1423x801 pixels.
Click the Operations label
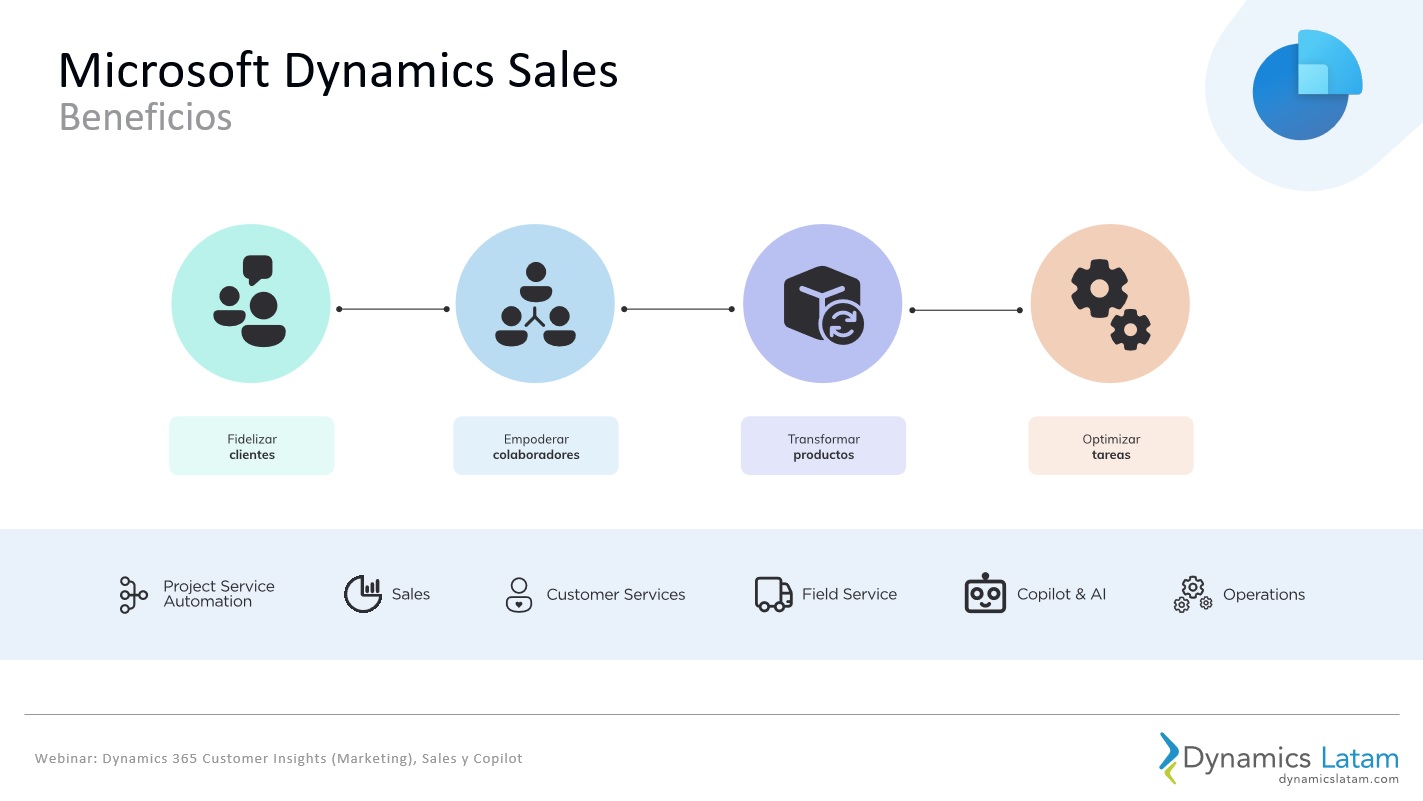click(1264, 594)
